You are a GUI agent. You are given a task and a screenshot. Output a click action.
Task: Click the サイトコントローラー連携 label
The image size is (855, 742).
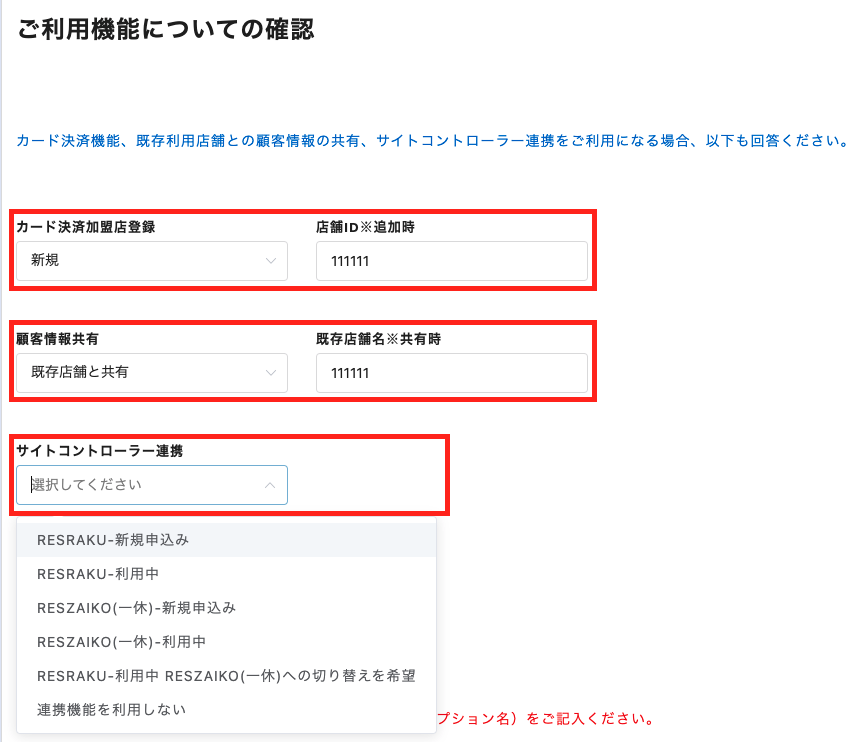pyautogui.click(x=100, y=451)
